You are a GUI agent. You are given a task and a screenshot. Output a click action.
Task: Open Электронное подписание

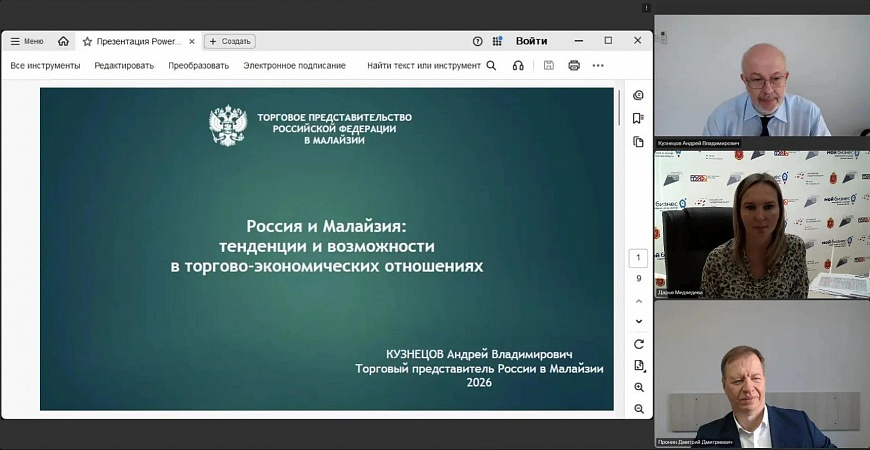click(295, 65)
